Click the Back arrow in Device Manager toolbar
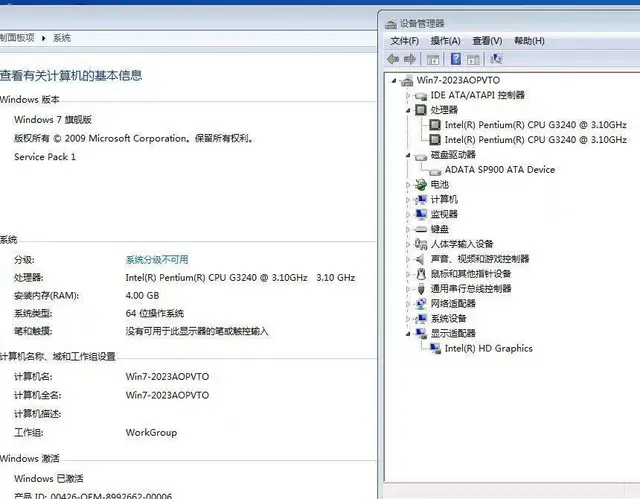The width and height of the screenshot is (640, 499). tap(393, 59)
